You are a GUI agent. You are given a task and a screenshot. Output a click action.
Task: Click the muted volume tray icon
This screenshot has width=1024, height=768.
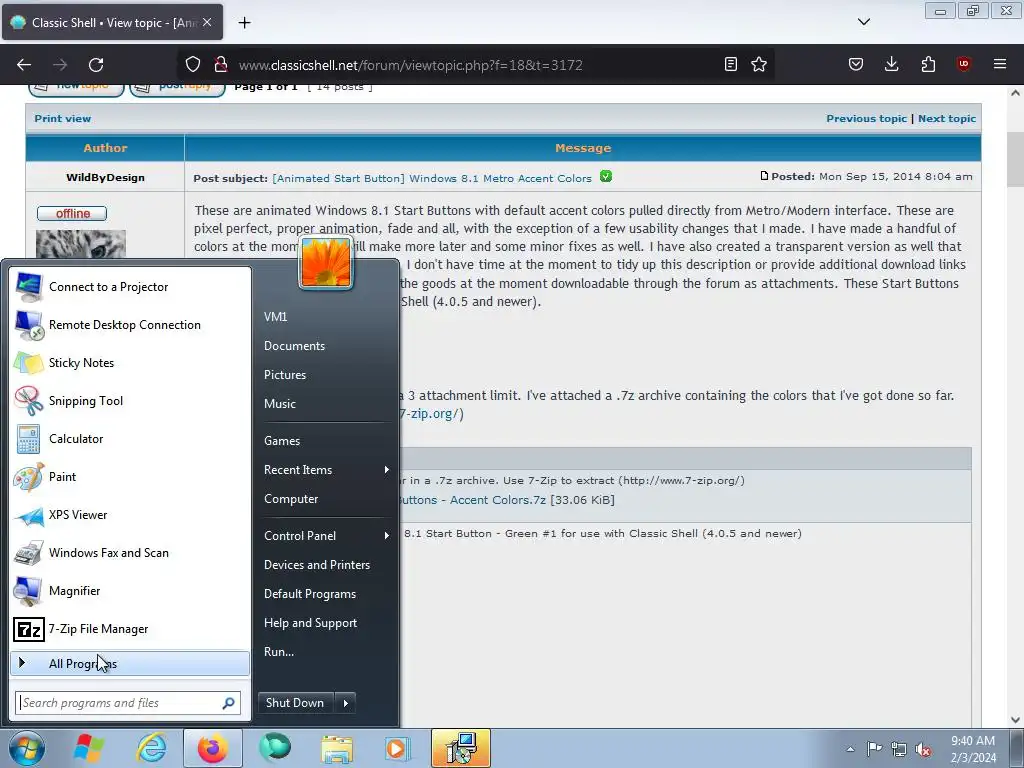click(923, 750)
